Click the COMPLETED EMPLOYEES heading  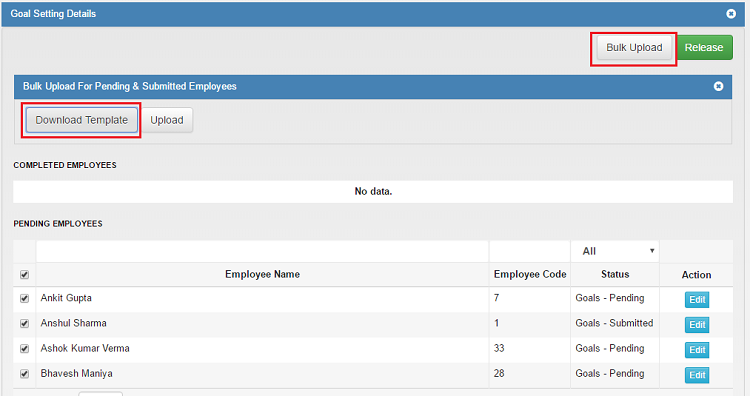[65, 165]
